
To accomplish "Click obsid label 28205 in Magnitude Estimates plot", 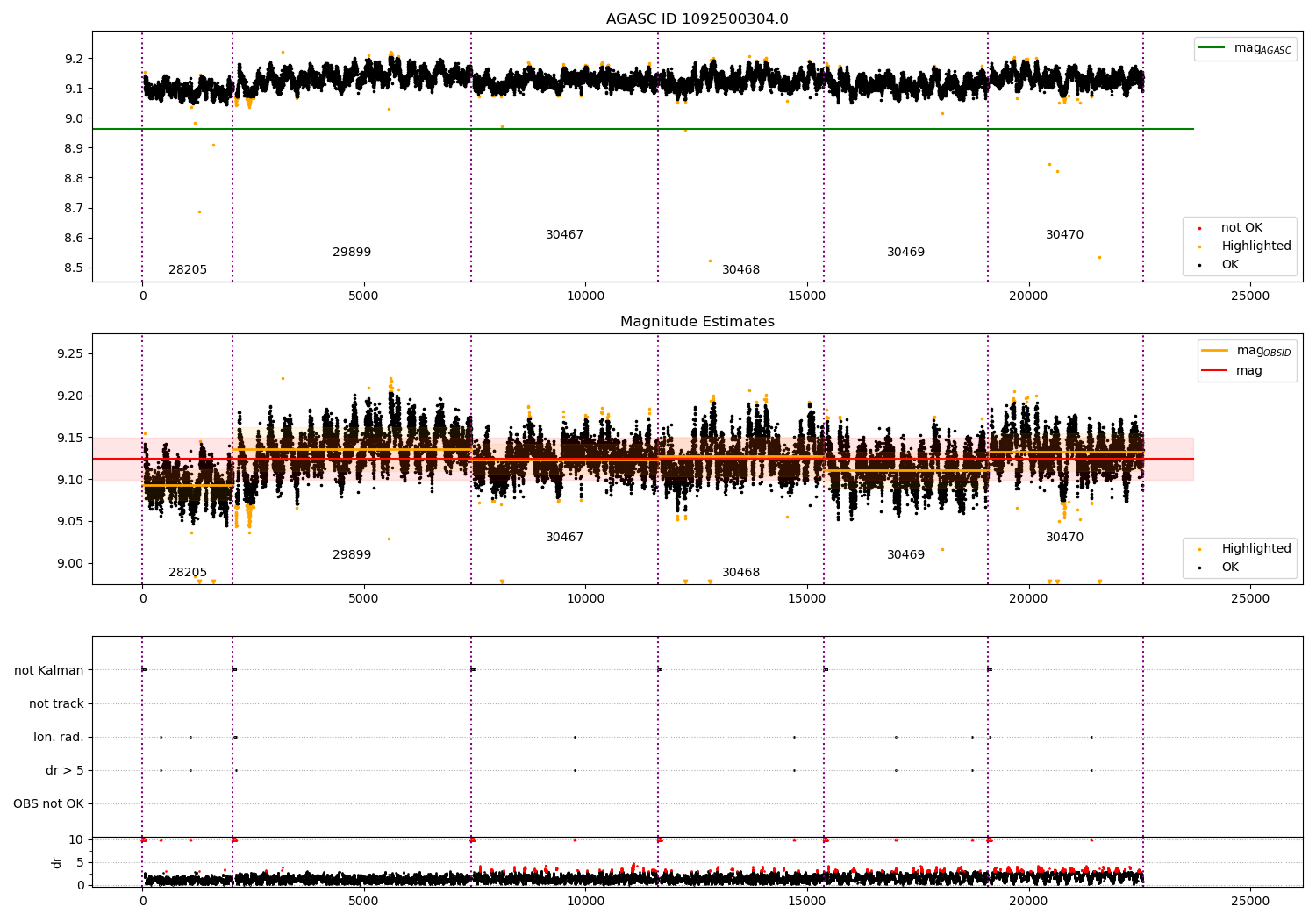I will pyautogui.click(x=188, y=573).
